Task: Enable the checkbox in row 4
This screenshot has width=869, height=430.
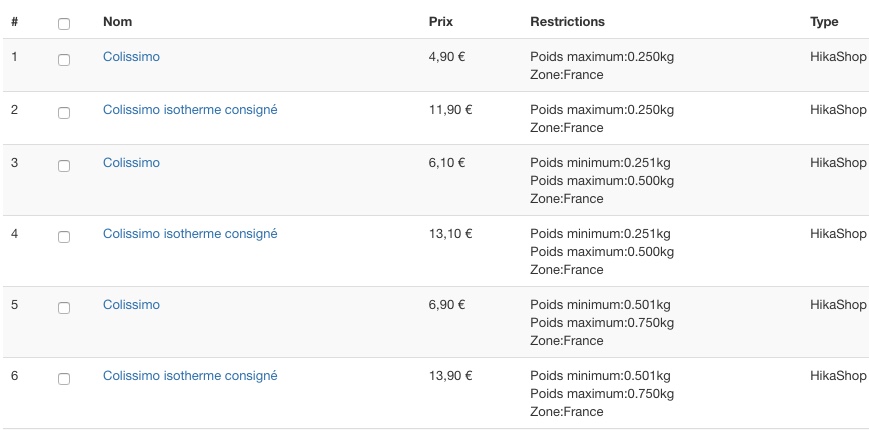Action: coord(64,238)
